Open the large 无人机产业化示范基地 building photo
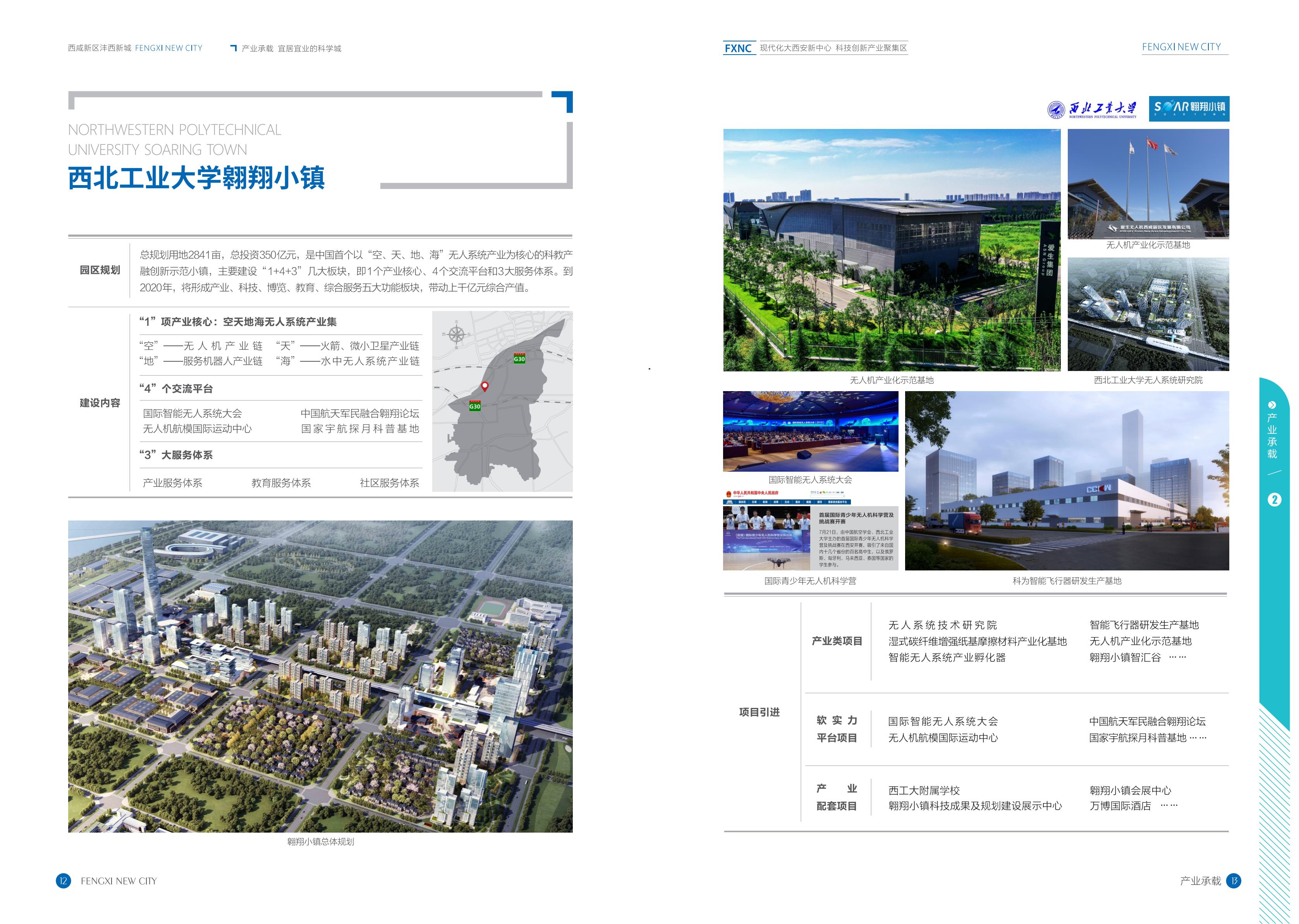This screenshot has height=924, width=1299. click(x=892, y=250)
